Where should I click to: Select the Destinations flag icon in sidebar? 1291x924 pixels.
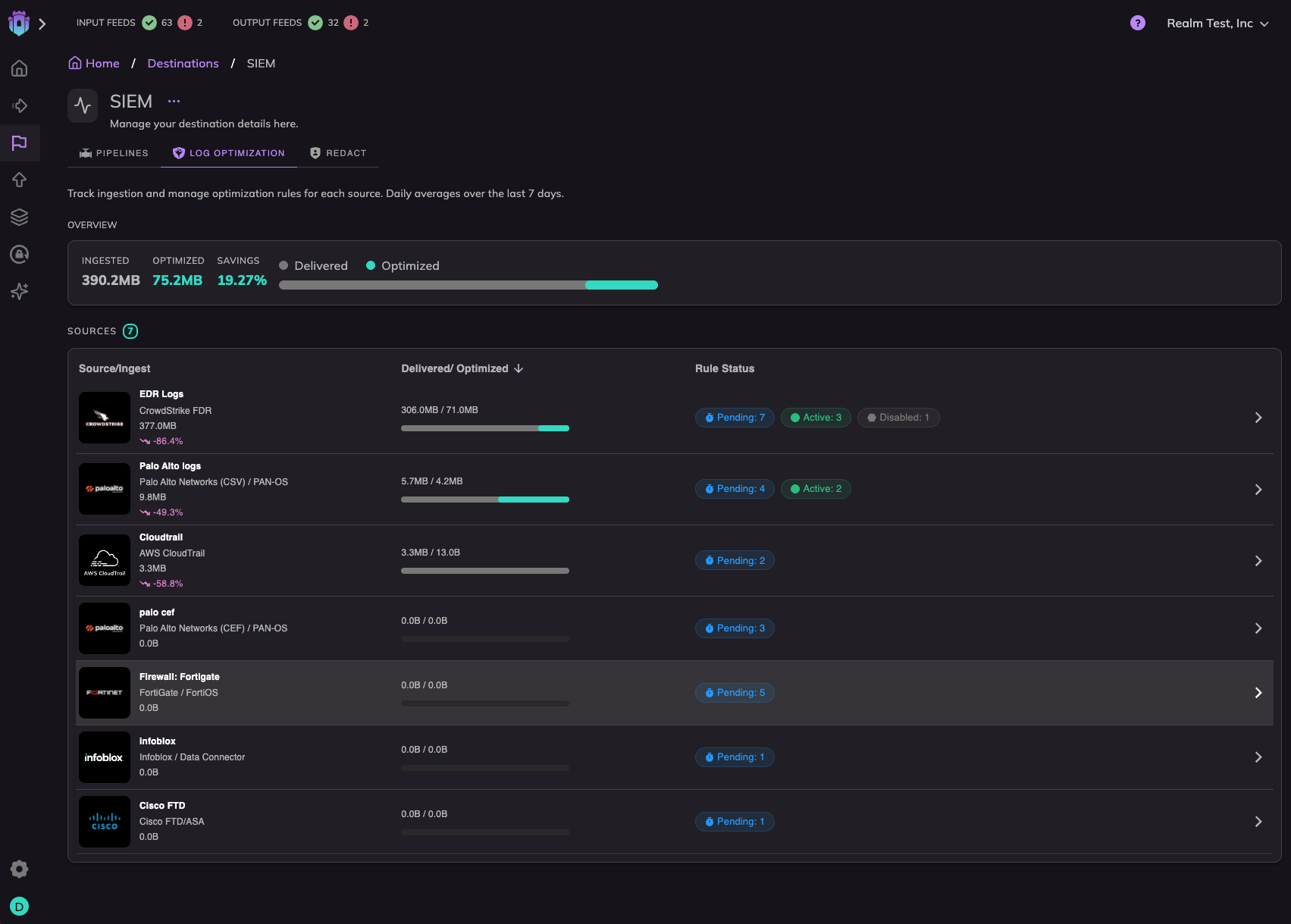(20, 143)
